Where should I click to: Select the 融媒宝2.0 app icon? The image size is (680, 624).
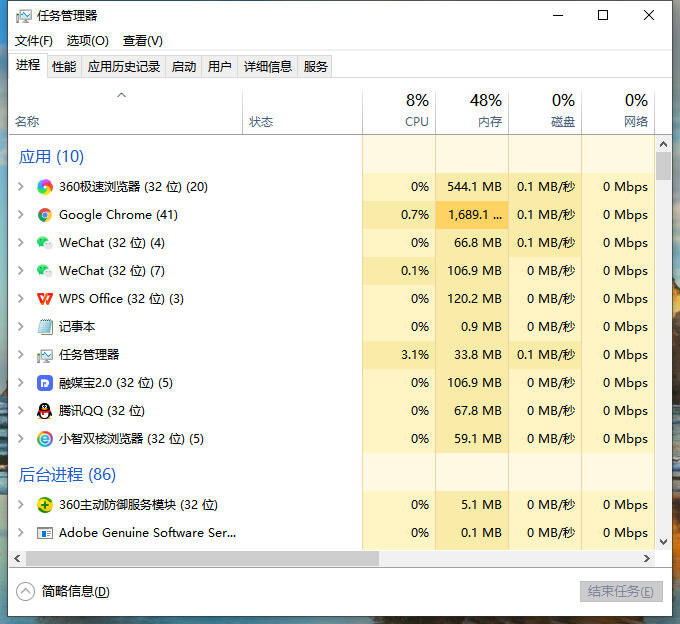(x=45, y=383)
